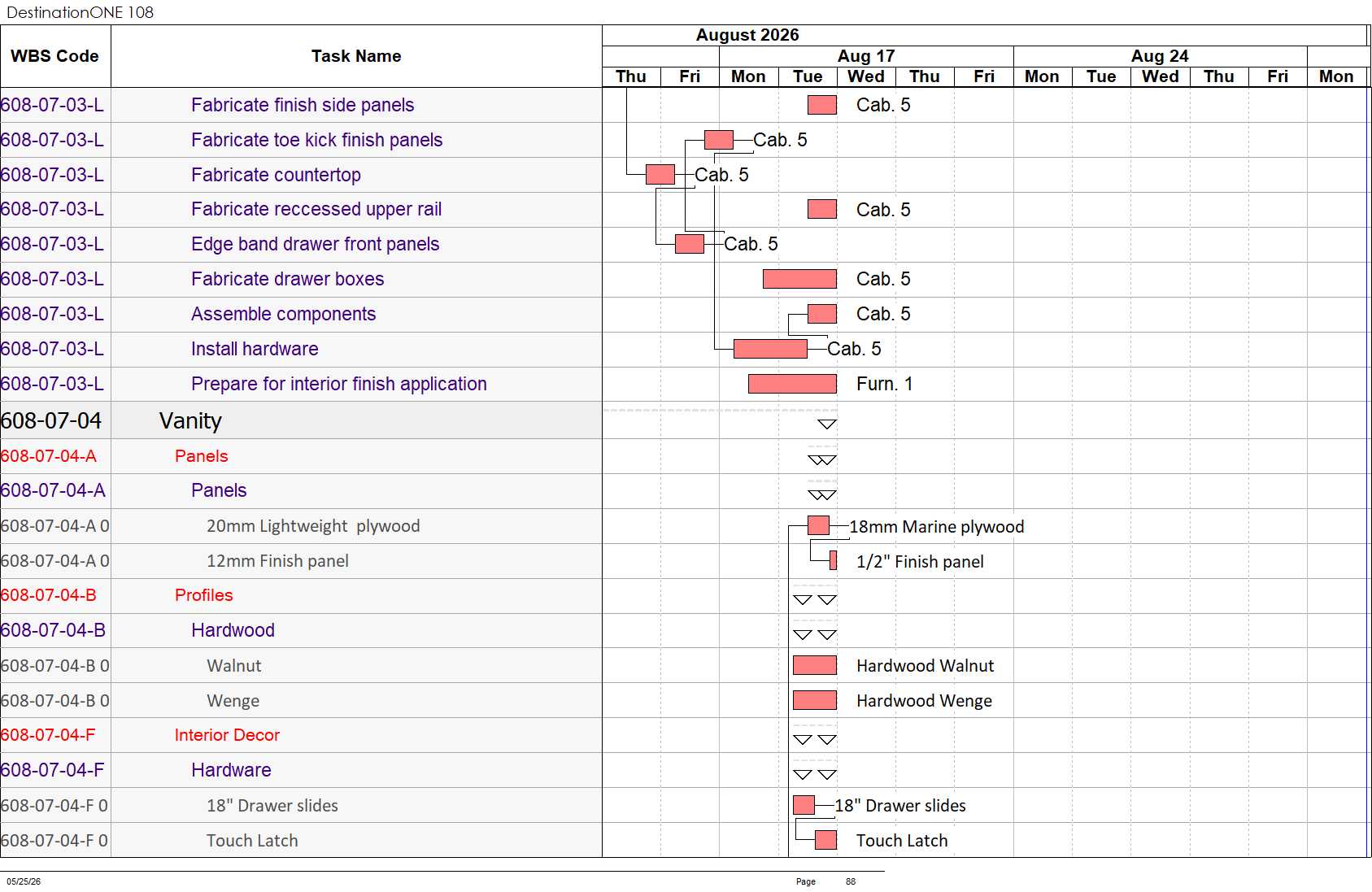Select the purple Panels task name
This screenshot has width=1372, height=892.
(219, 490)
